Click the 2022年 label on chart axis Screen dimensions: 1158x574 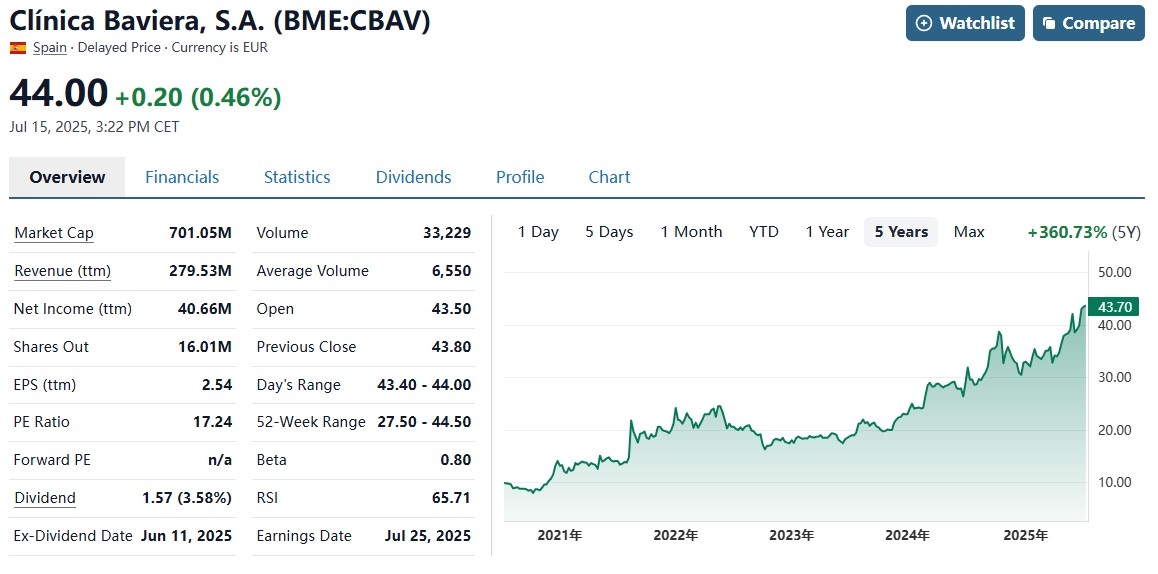pyautogui.click(x=676, y=536)
